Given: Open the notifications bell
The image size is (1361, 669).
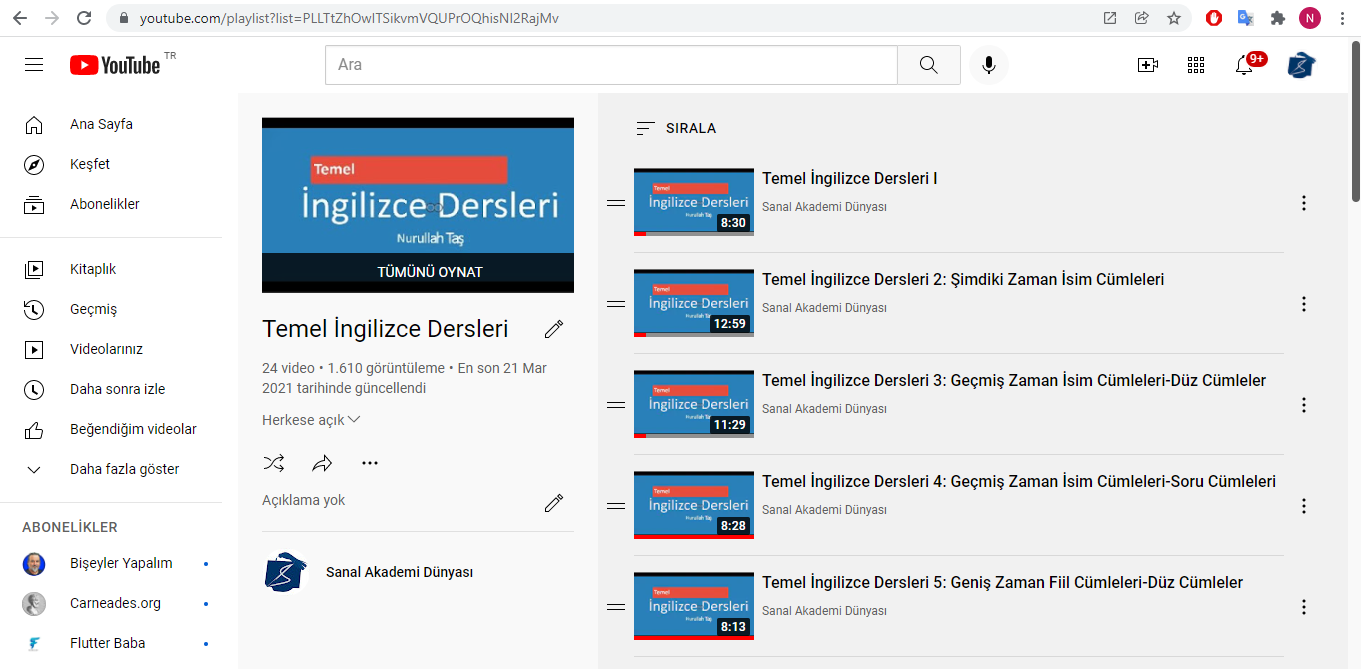Looking at the screenshot, I should click(1244, 65).
